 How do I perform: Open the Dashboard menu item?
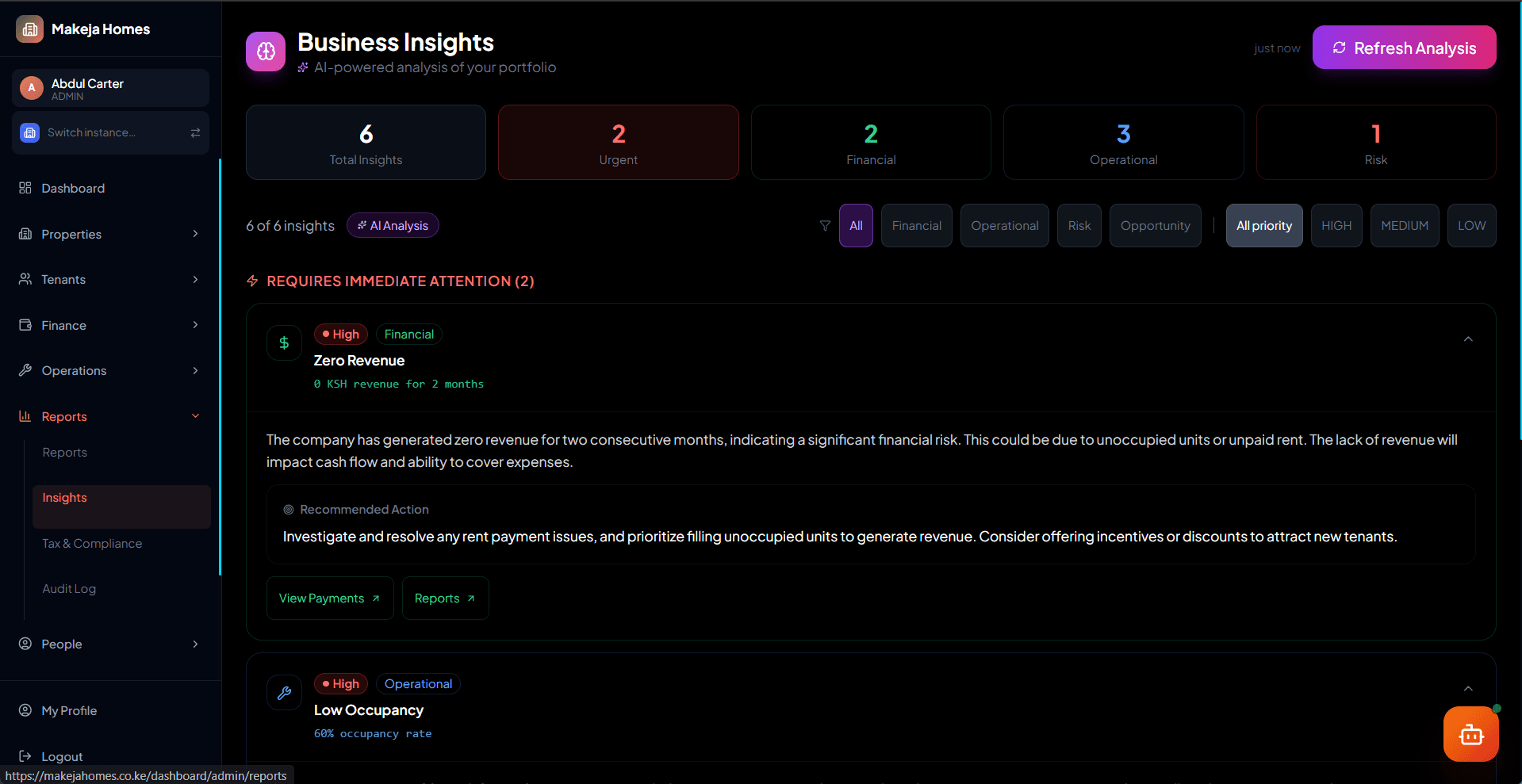tap(110, 188)
